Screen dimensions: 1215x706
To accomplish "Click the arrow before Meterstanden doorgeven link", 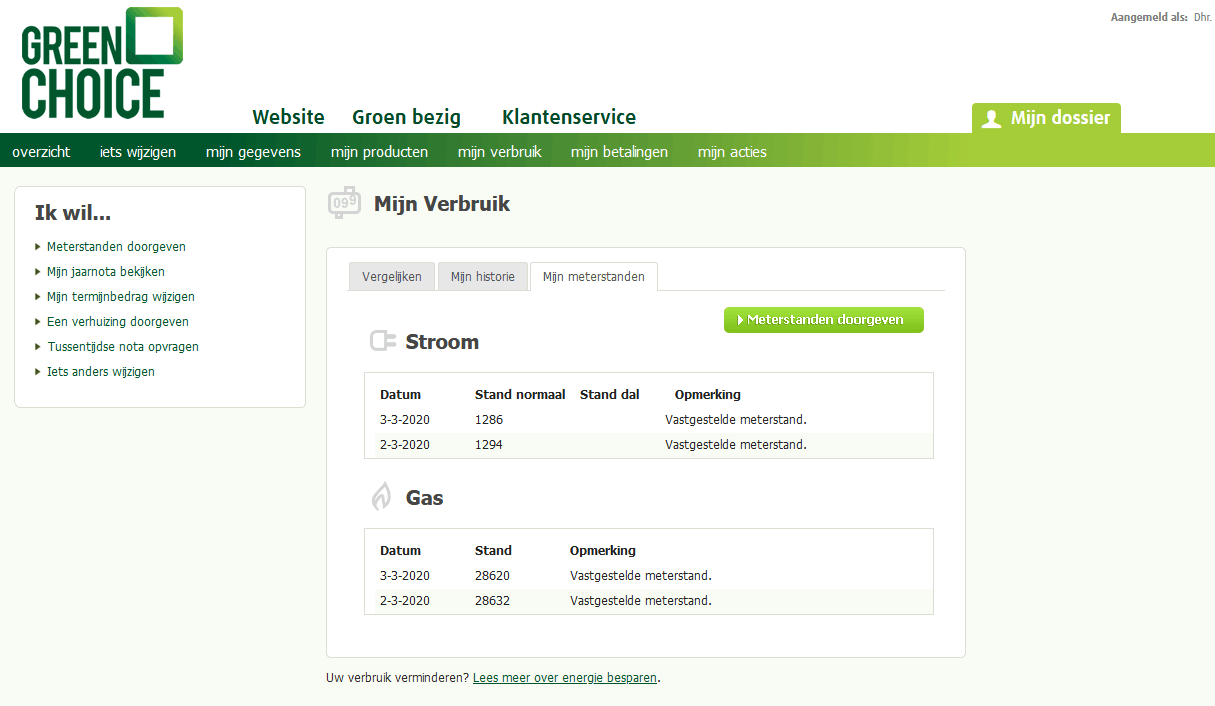I will [x=38, y=246].
